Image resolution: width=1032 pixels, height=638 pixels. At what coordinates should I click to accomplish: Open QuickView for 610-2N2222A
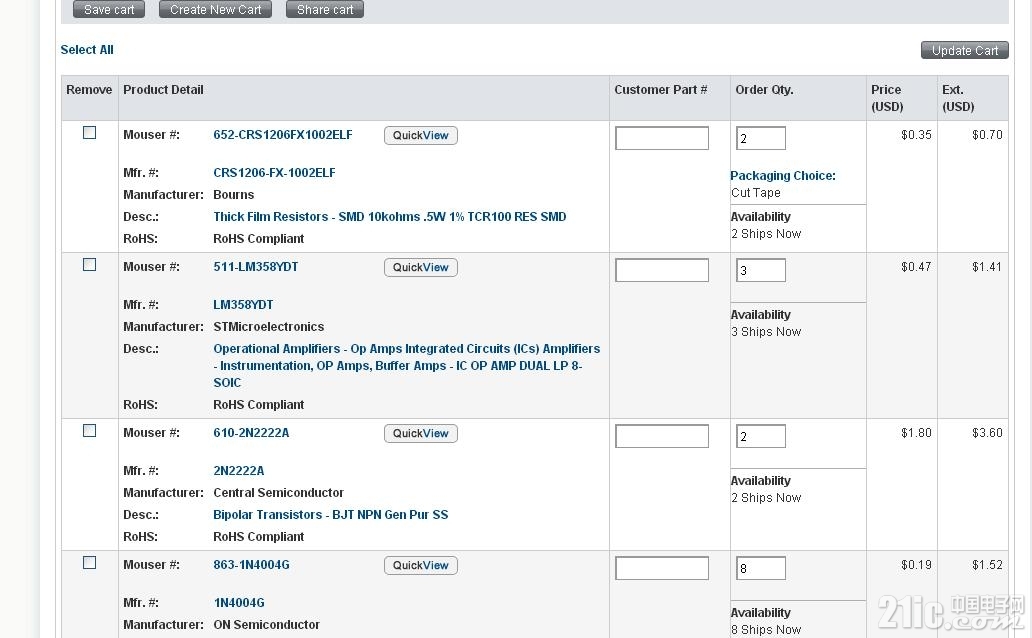421,433
